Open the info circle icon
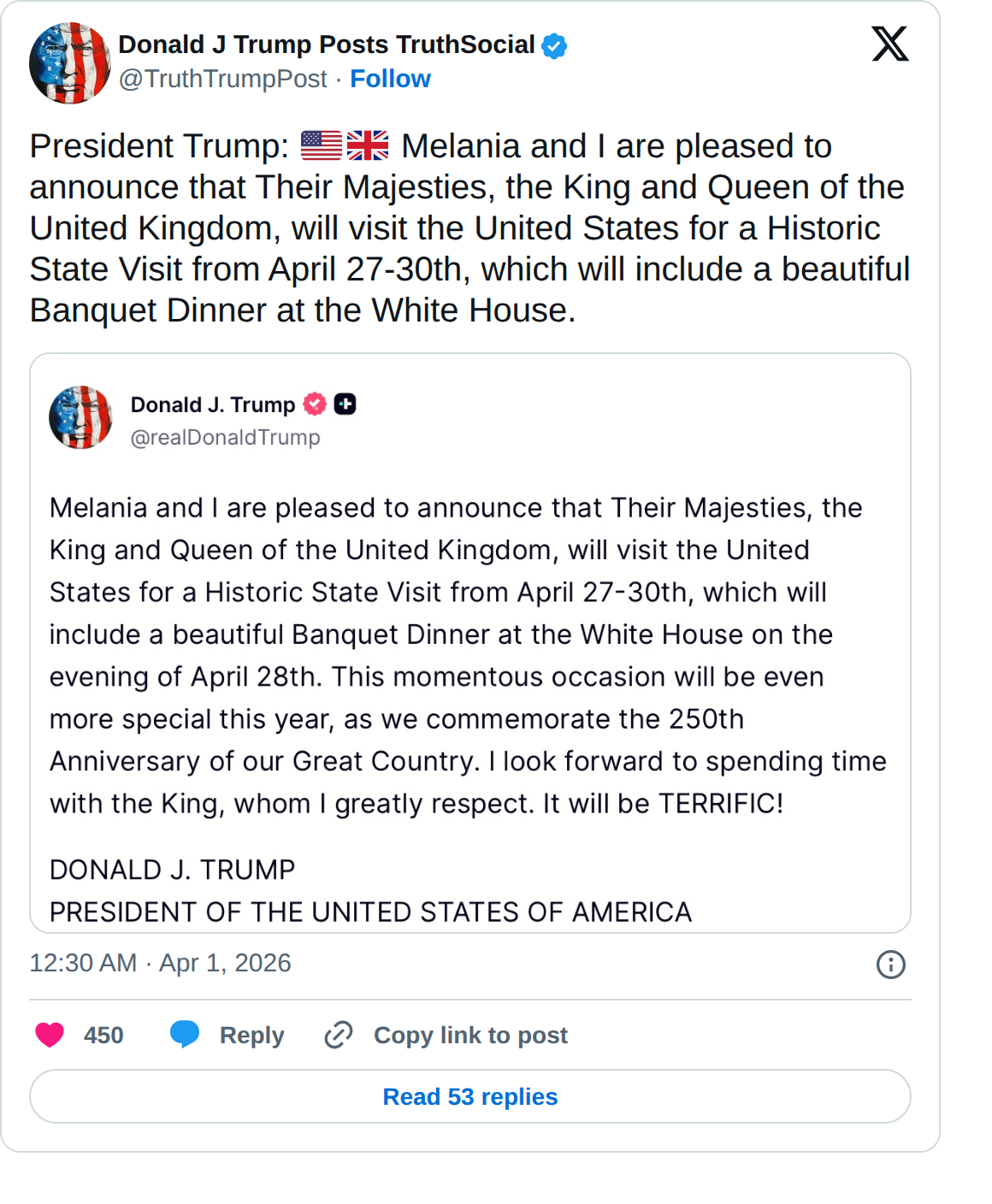Screen dimensions: 992x1204 pos(890,965)
